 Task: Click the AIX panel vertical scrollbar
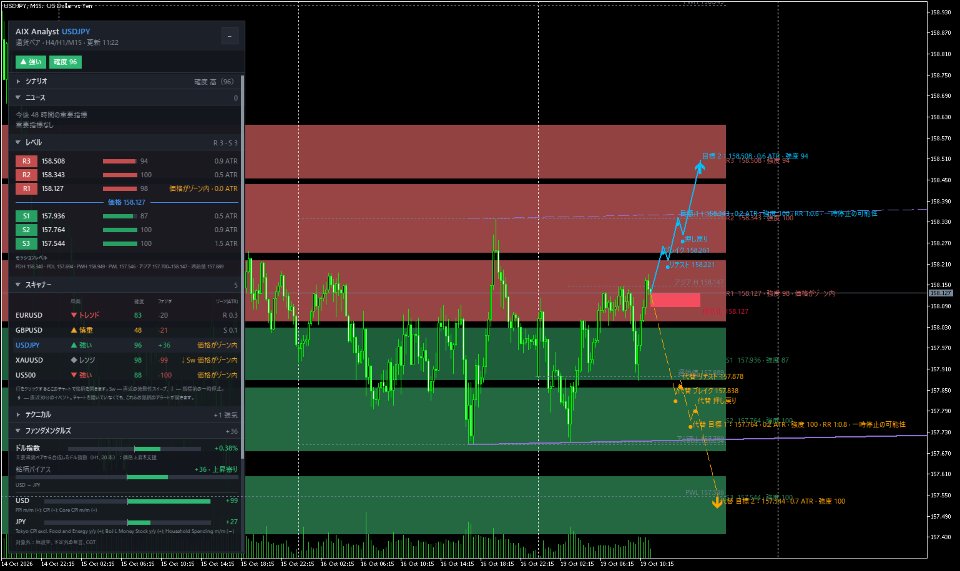click(243, 266)
